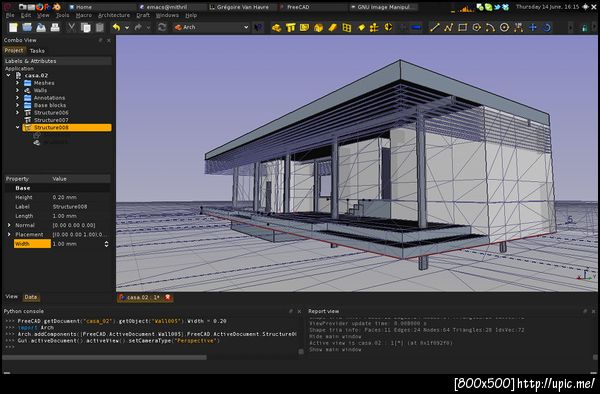Click the Cut scissors icon
The width and height of the screenshot is (600, 394).
71,27
